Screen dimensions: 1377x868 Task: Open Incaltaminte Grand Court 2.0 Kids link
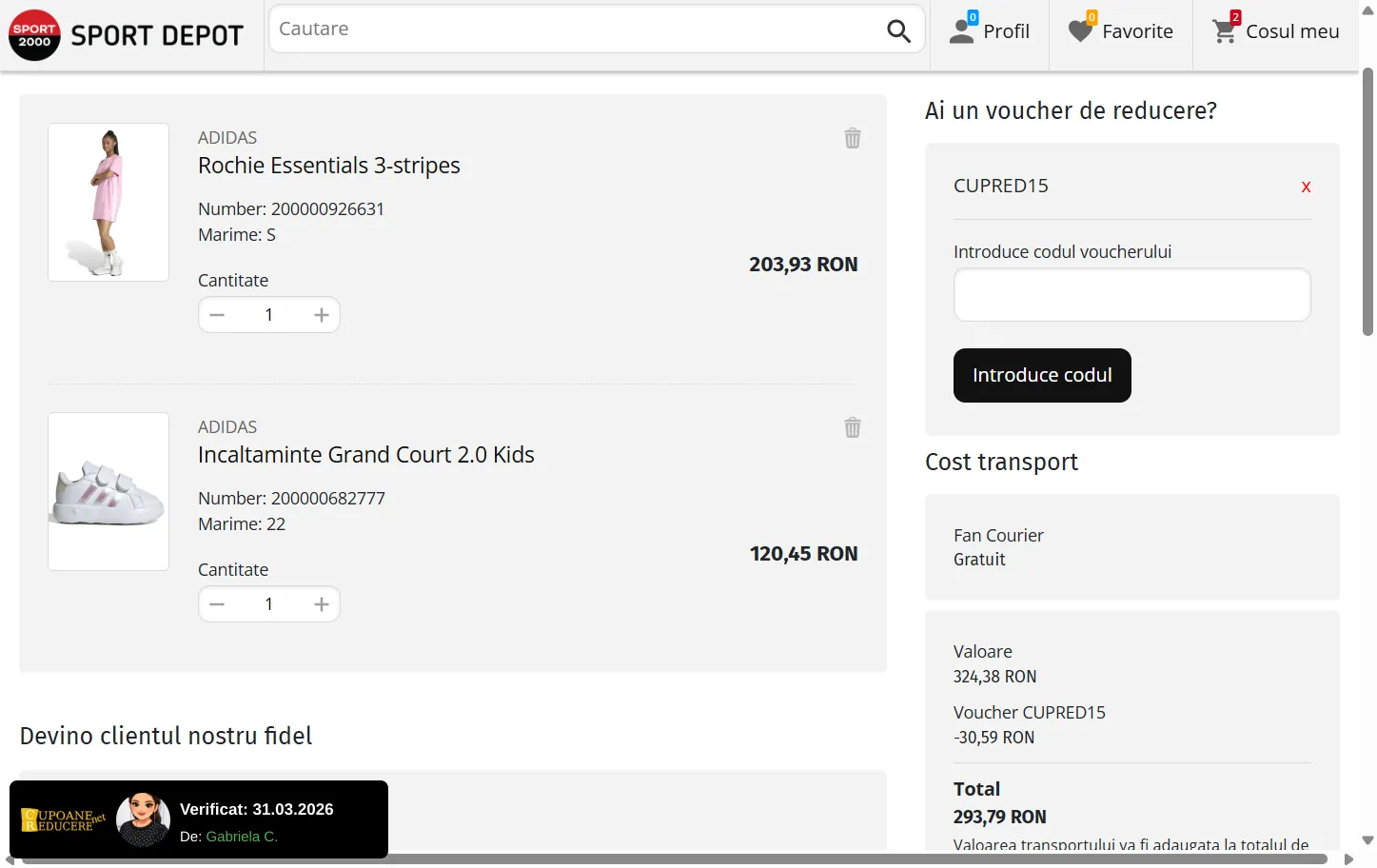point(365,455)
